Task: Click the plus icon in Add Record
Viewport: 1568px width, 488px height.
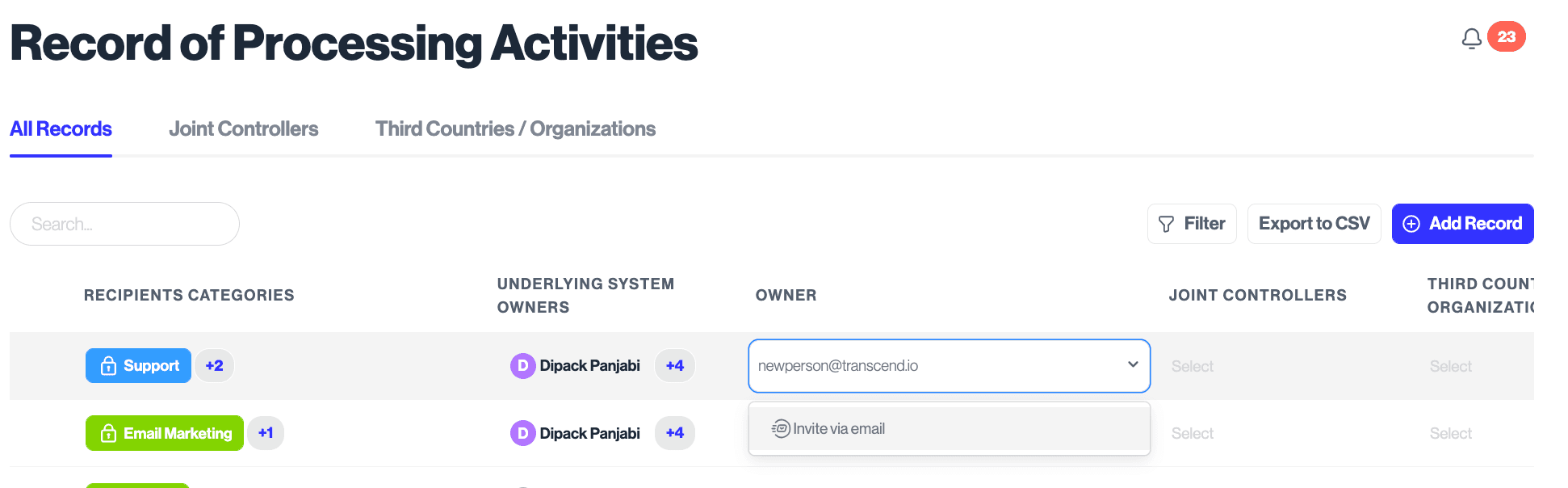Action: pos(1411,224)
